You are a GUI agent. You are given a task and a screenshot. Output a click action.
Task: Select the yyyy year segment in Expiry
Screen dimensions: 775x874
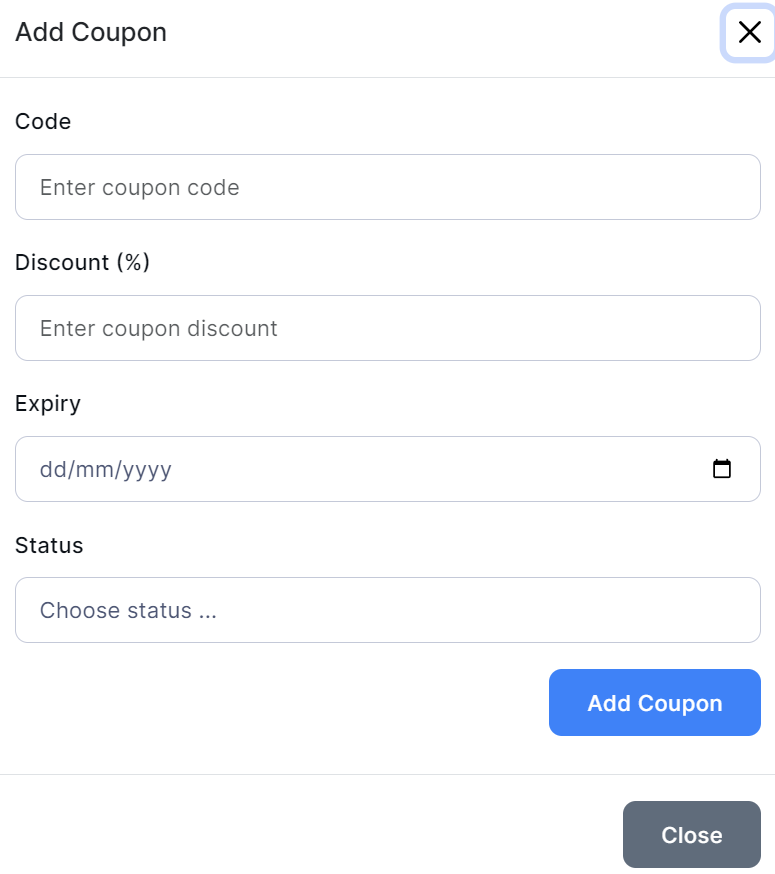point(147,470)
